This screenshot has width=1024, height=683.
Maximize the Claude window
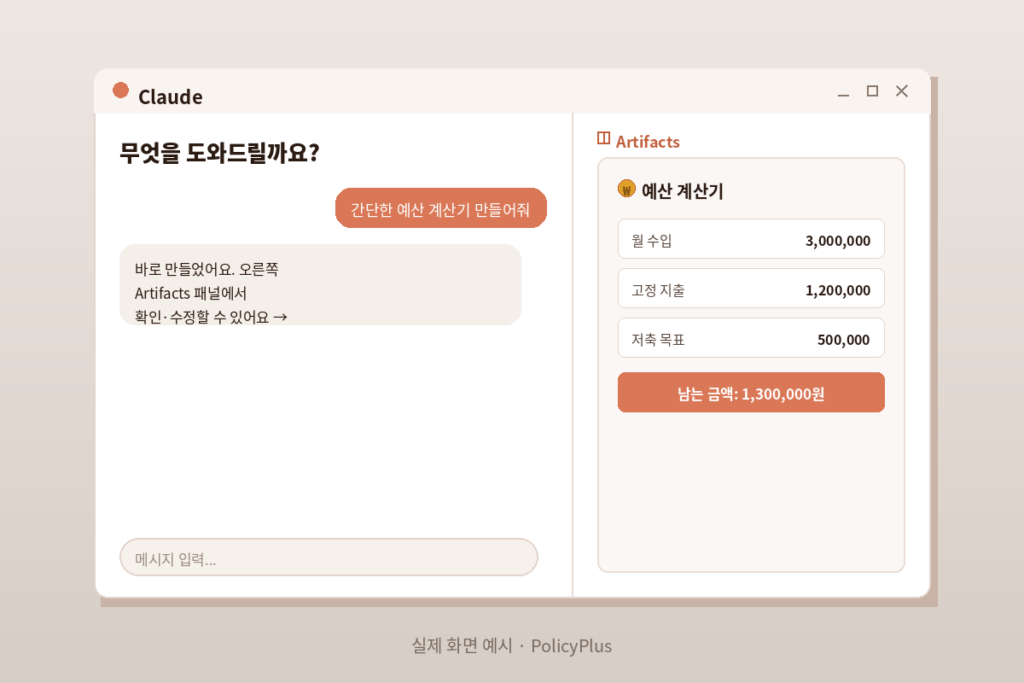click(x=872, y=91)
